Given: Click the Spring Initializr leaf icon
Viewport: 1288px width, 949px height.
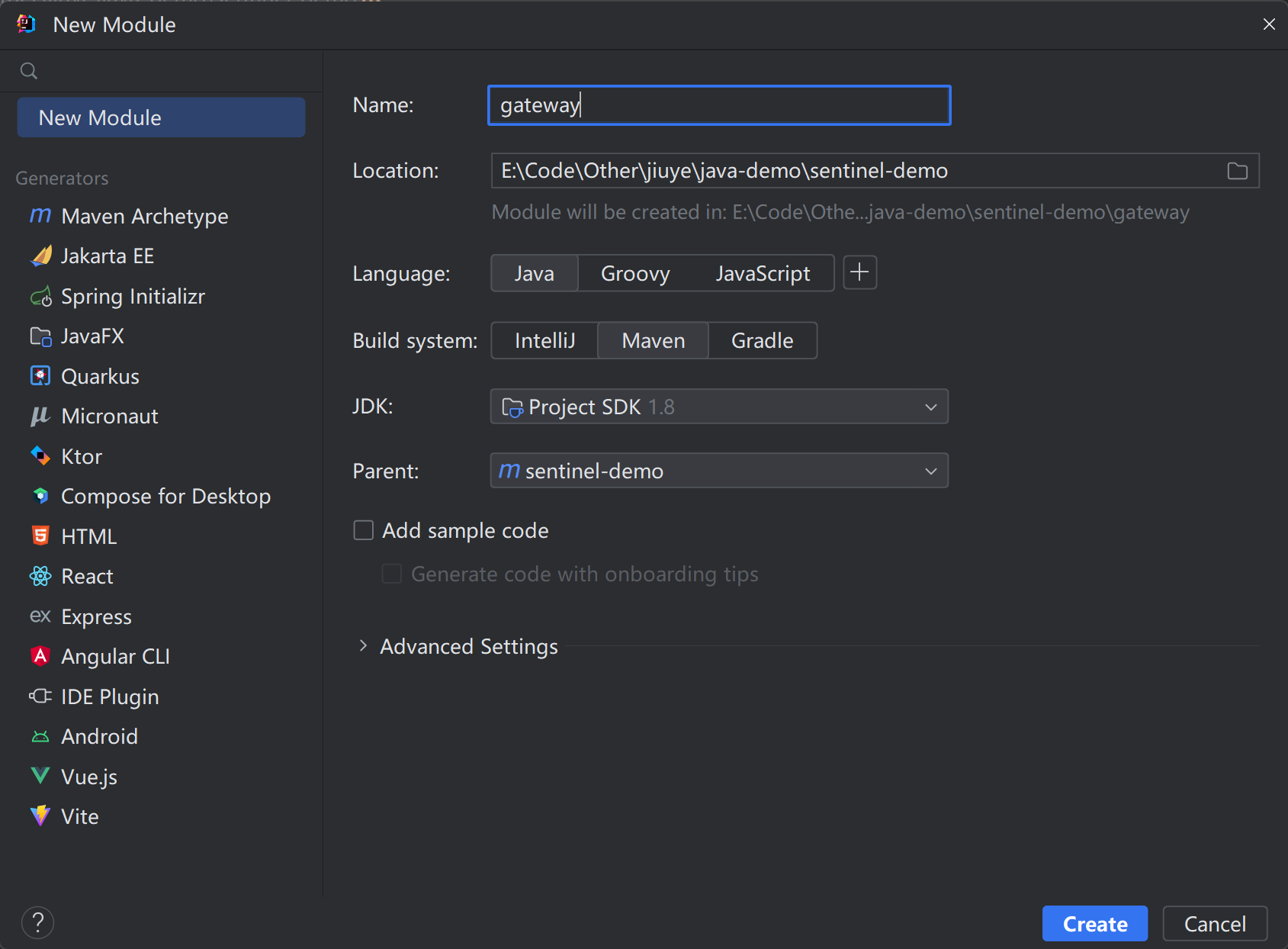Looking at the screenshot, I should tap(40, 296).
